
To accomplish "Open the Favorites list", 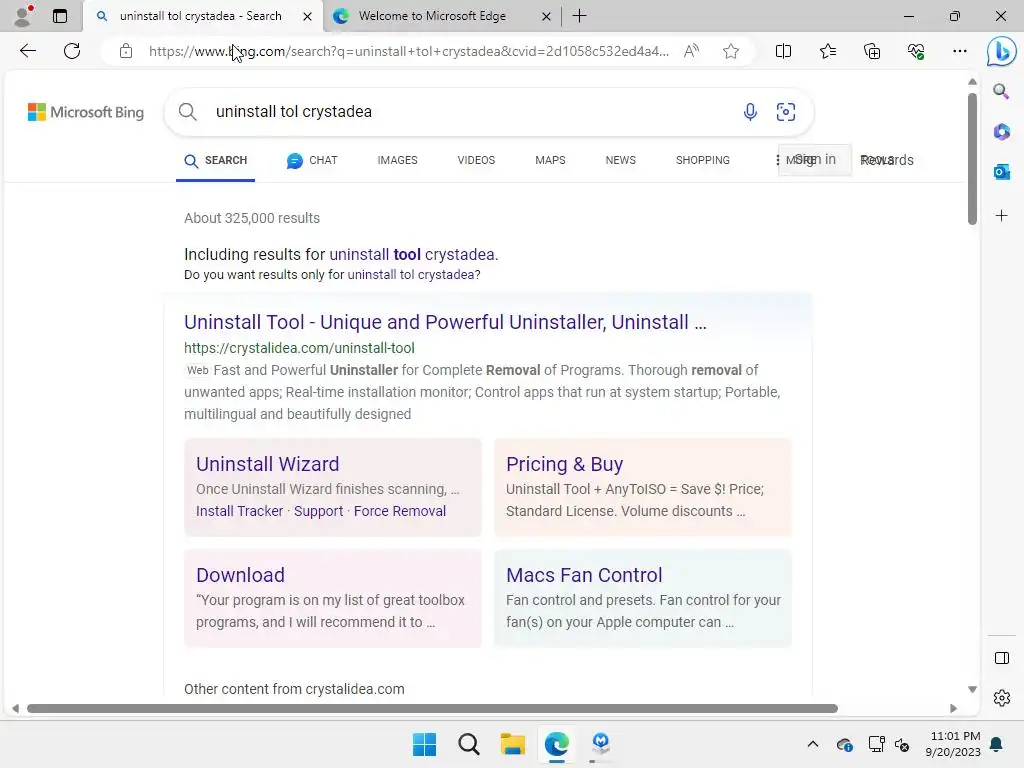I will click(x=827, y=51).
